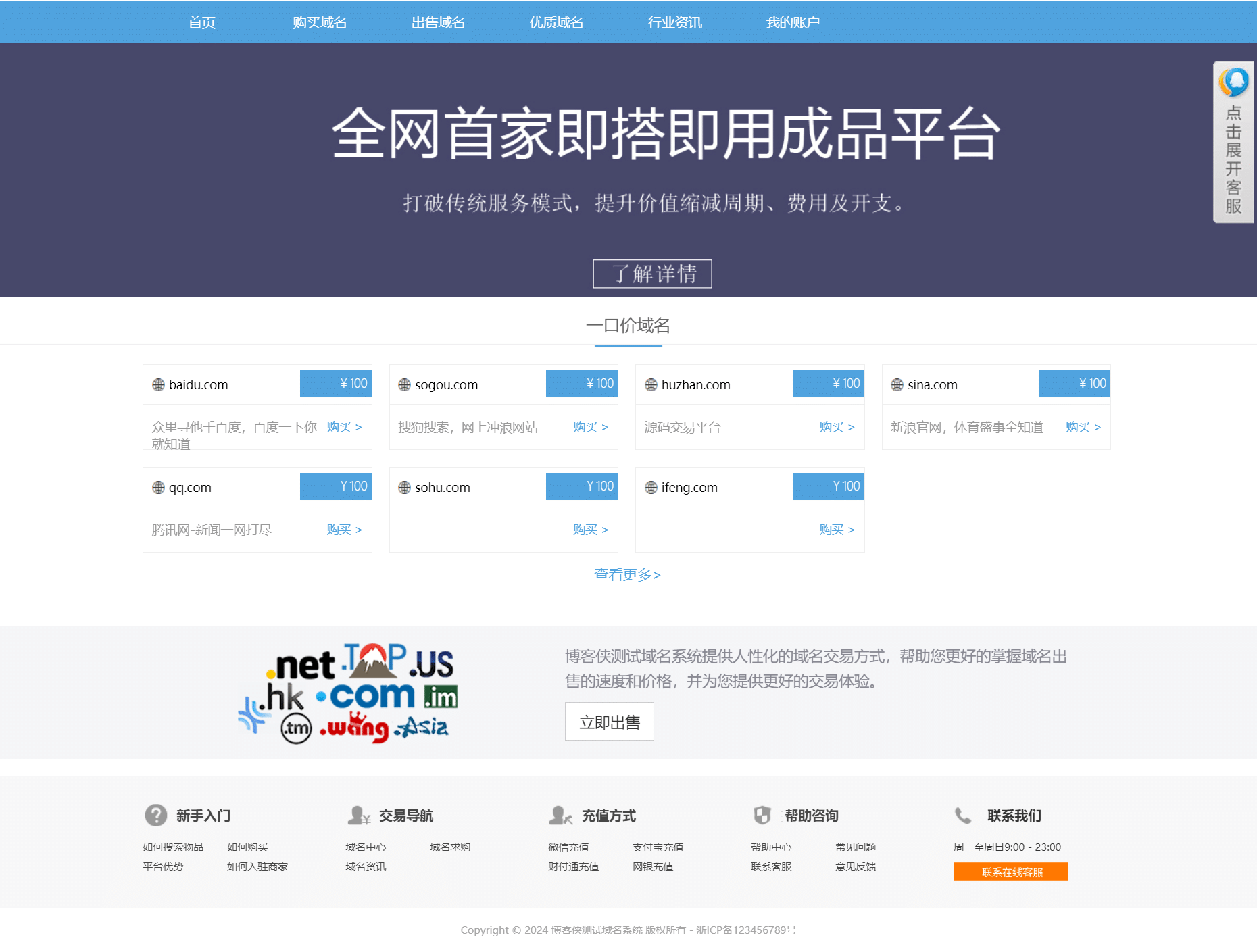Open the customer service chat icon

(x=1234, y=83)
